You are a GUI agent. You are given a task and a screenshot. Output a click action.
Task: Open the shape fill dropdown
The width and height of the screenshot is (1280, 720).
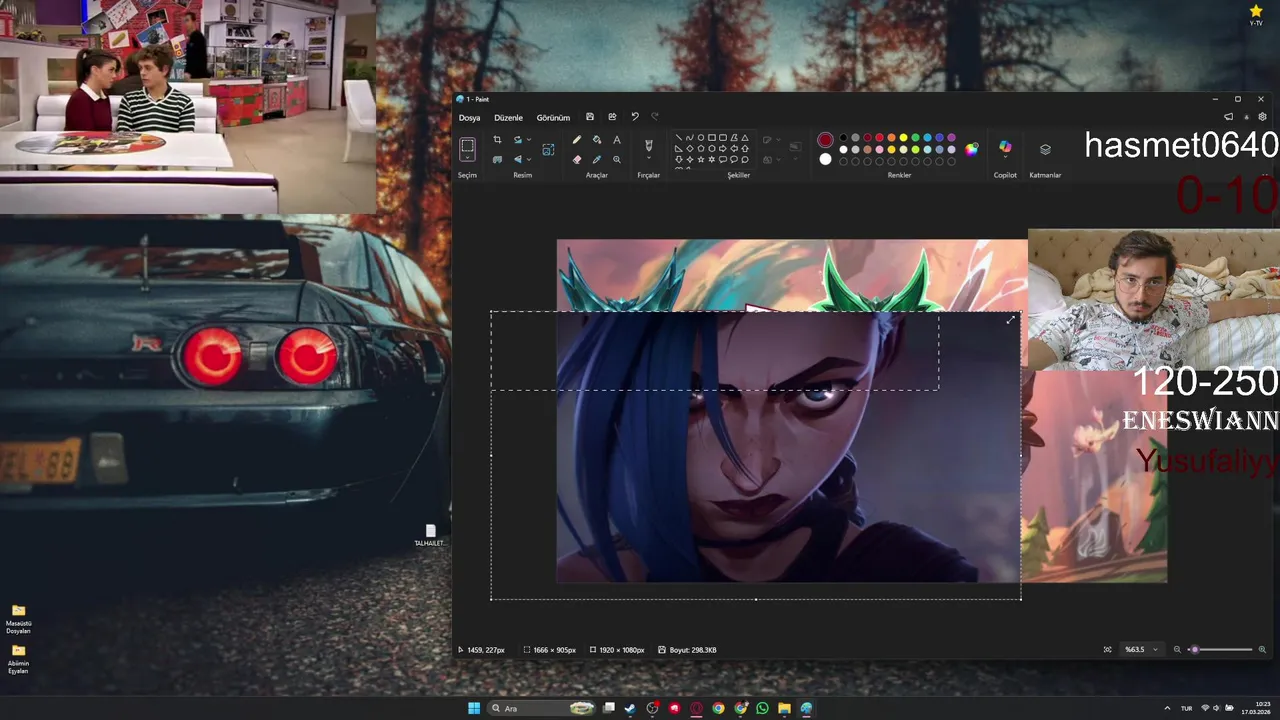(780, 159)
